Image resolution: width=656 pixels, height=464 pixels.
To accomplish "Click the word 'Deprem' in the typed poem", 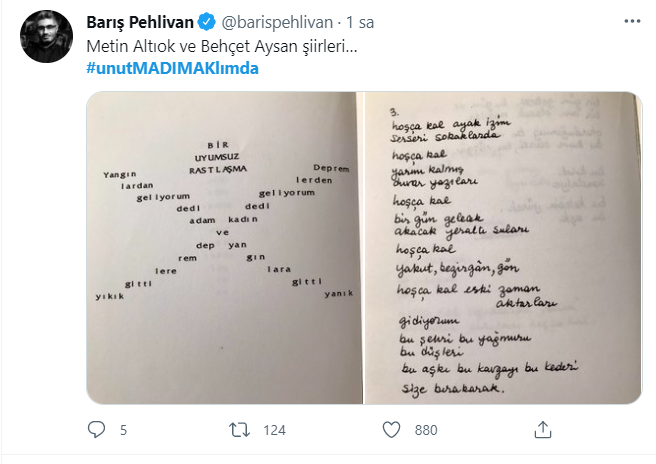I will [330, 168].
